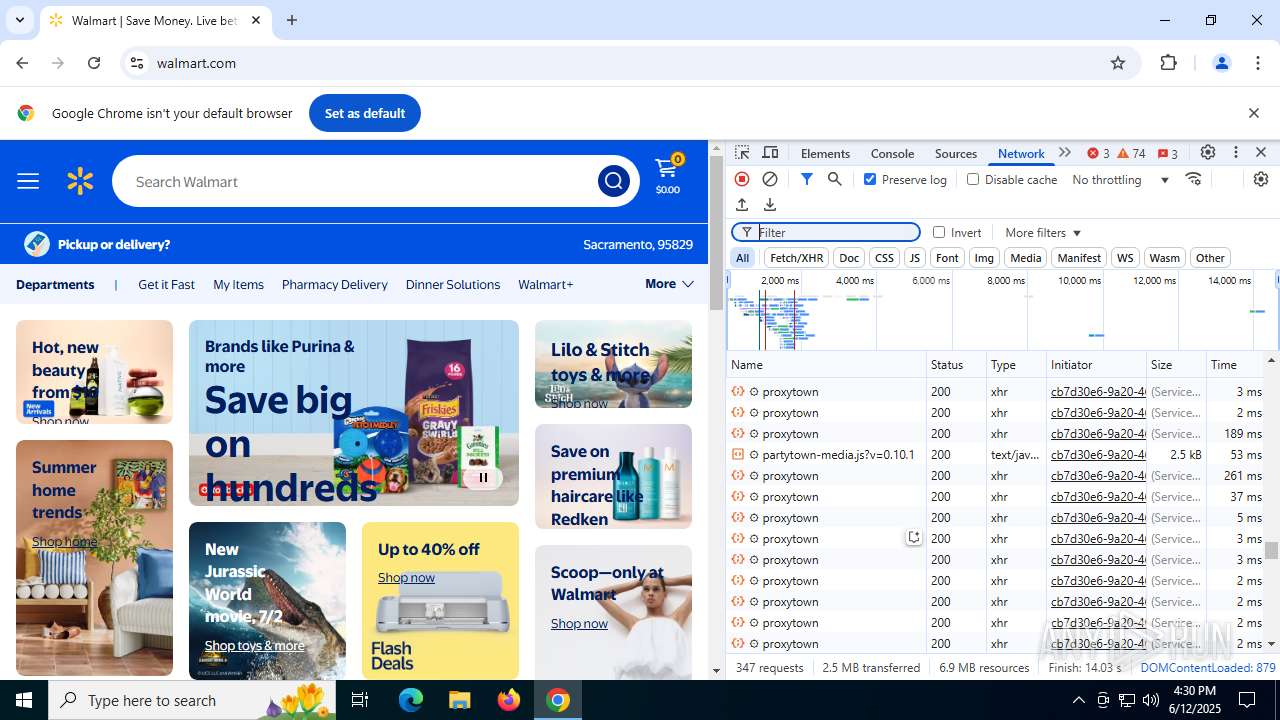The width and height of the screenshot is (1280, 720).
Task: Open the Chrome profile icon
Action: pyautogui.click(x=1221, y=63)
